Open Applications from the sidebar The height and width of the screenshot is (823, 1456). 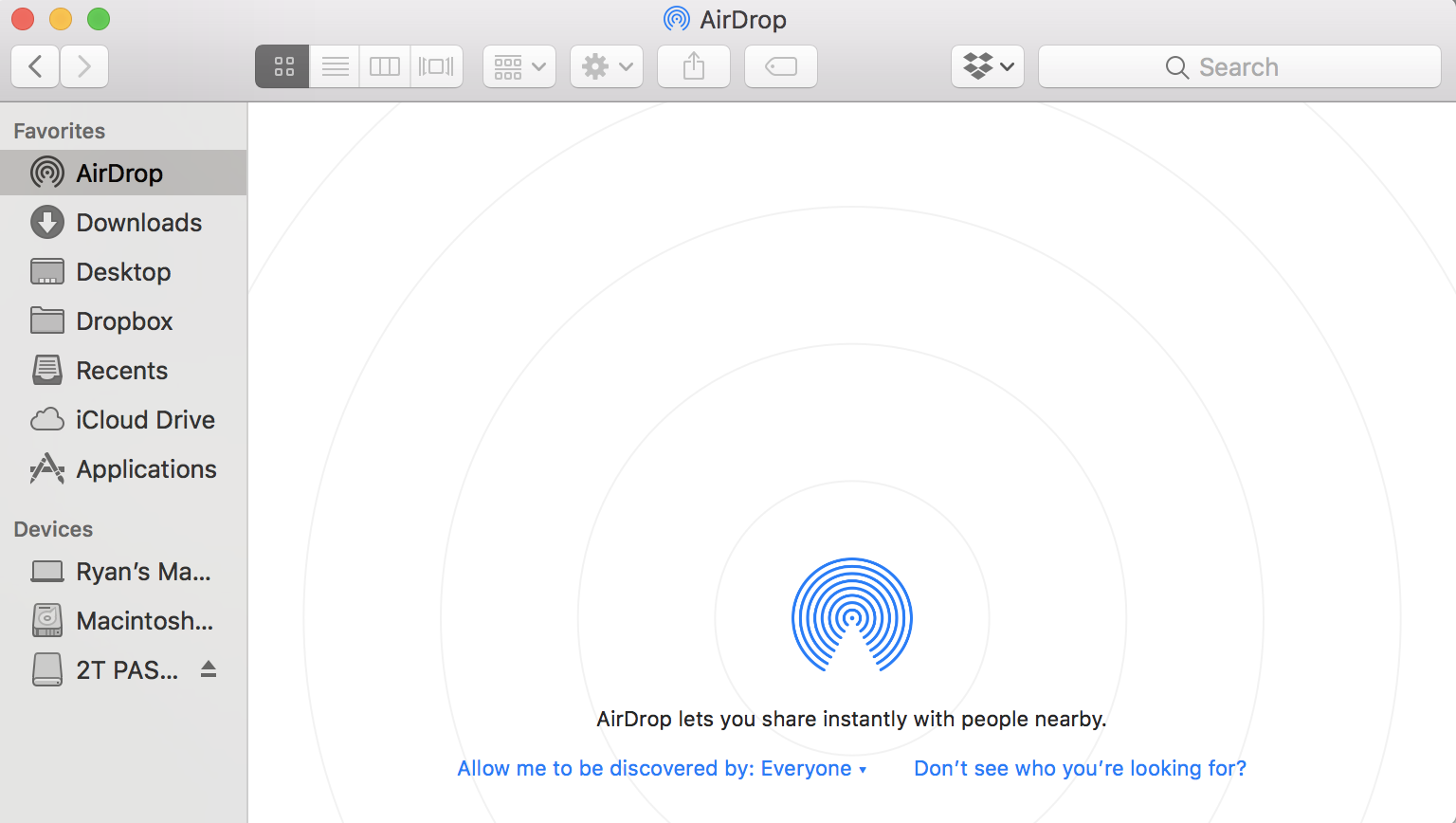coord(123,468)
